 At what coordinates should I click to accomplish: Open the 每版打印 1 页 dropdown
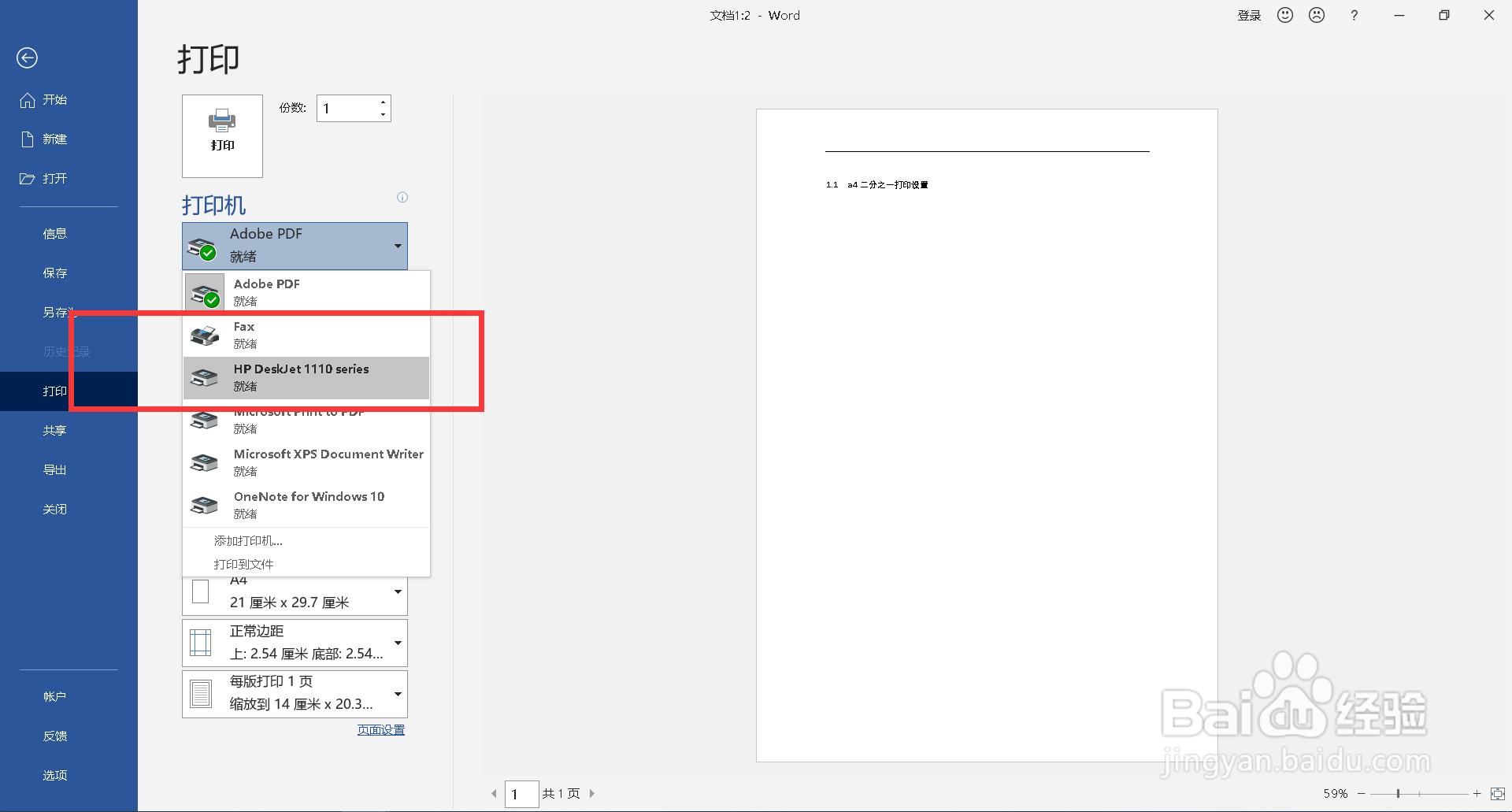(x=295, y=694)
